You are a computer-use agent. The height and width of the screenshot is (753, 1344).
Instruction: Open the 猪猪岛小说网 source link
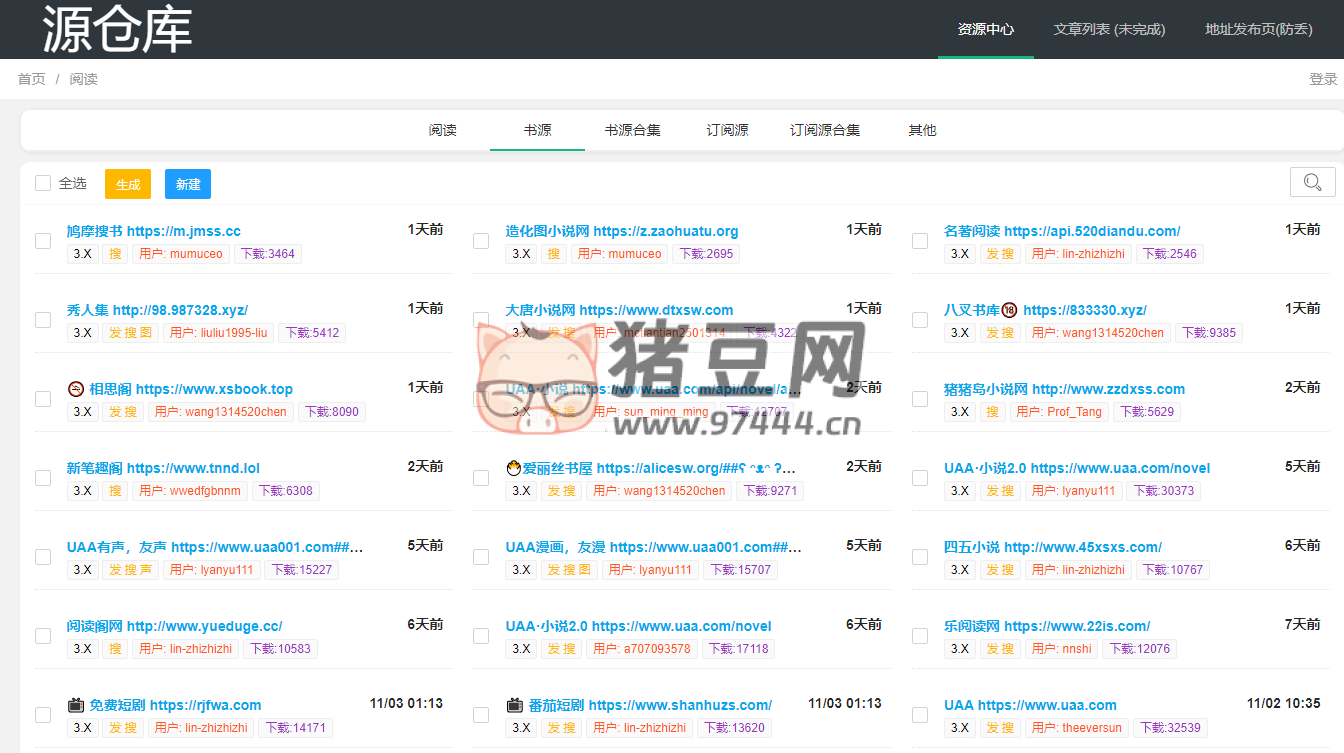[1064, 389]
